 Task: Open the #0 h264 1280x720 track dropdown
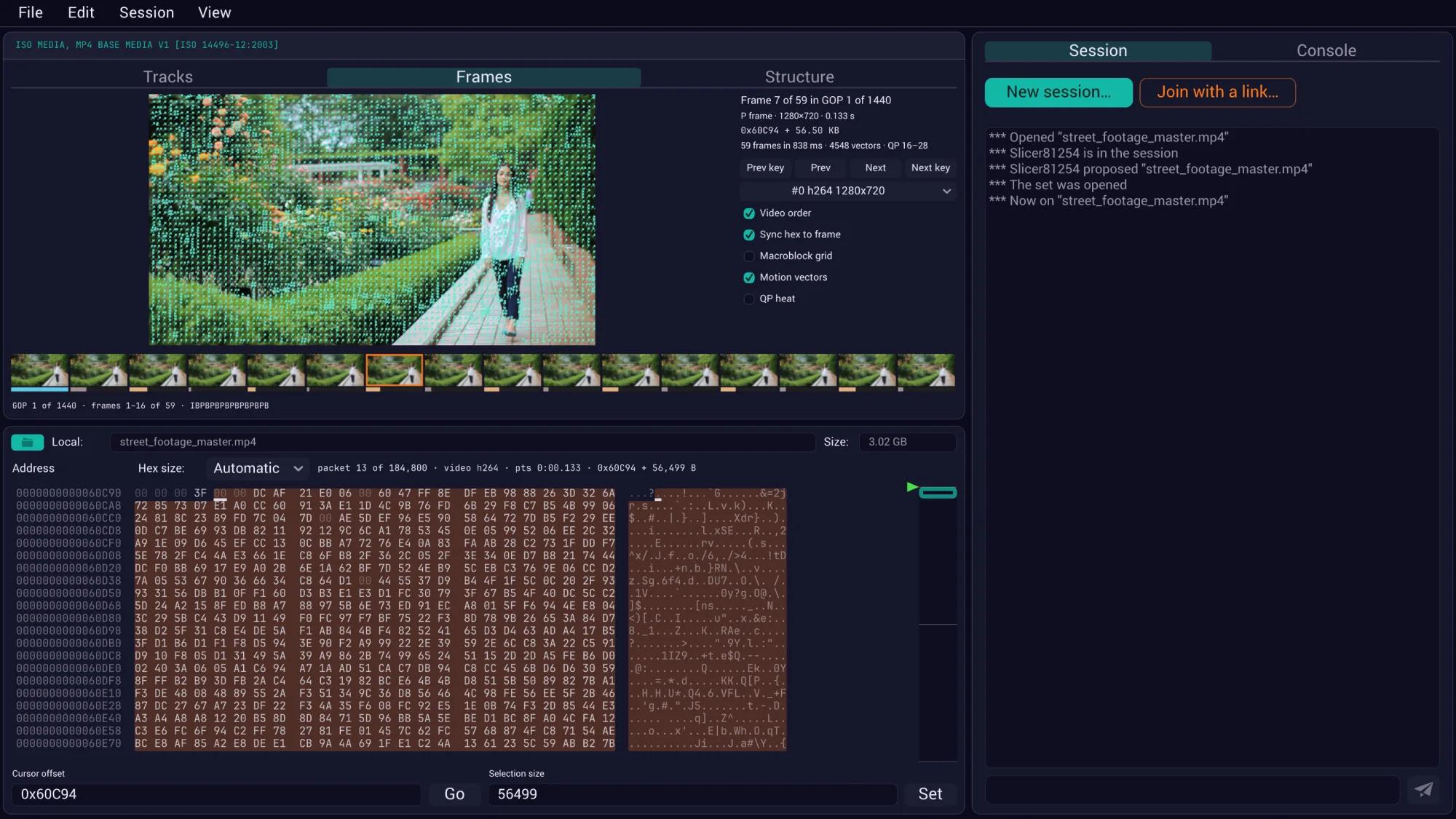847,191
